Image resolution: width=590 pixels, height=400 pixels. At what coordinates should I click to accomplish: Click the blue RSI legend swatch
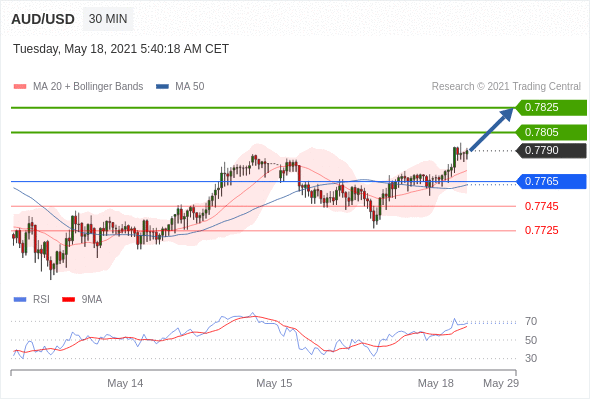click(x=20, y=300)
